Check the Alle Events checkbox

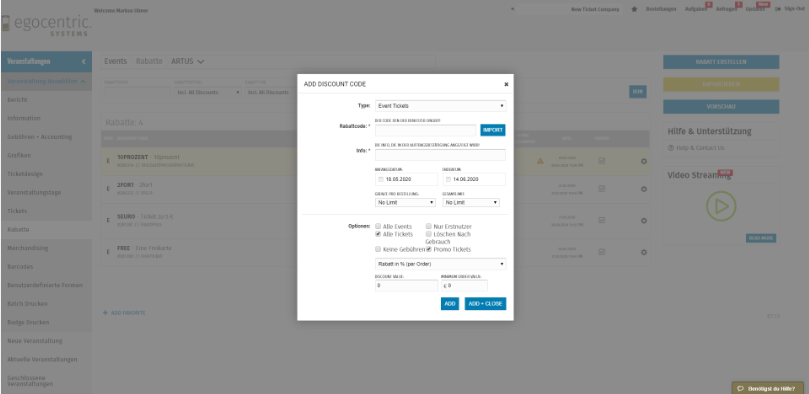pos(378,226)
